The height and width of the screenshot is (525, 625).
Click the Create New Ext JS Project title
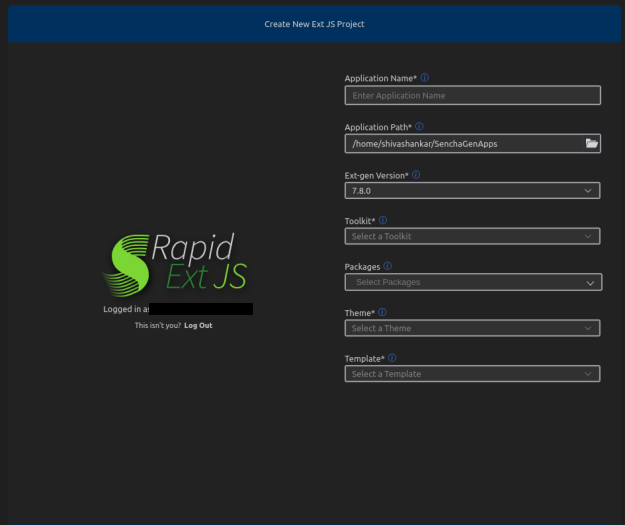tap(314, 24)
